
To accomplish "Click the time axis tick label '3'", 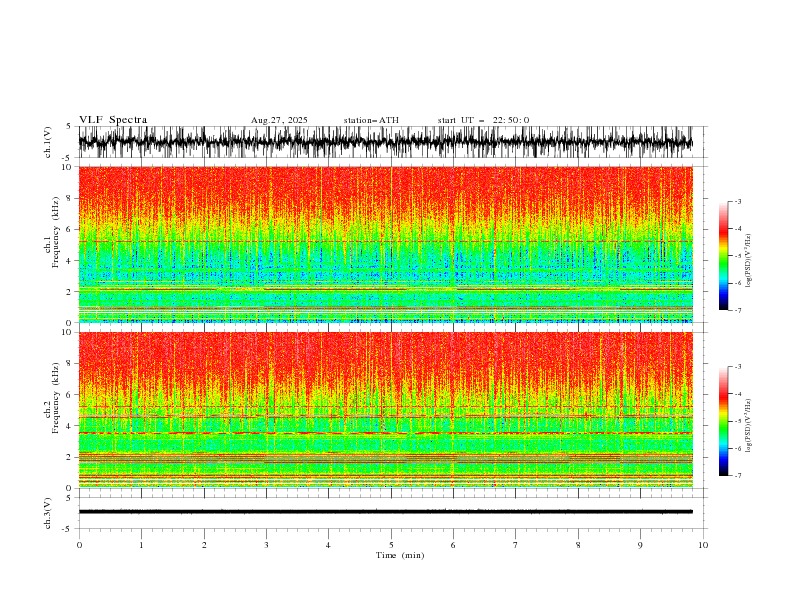I will 266,545.
